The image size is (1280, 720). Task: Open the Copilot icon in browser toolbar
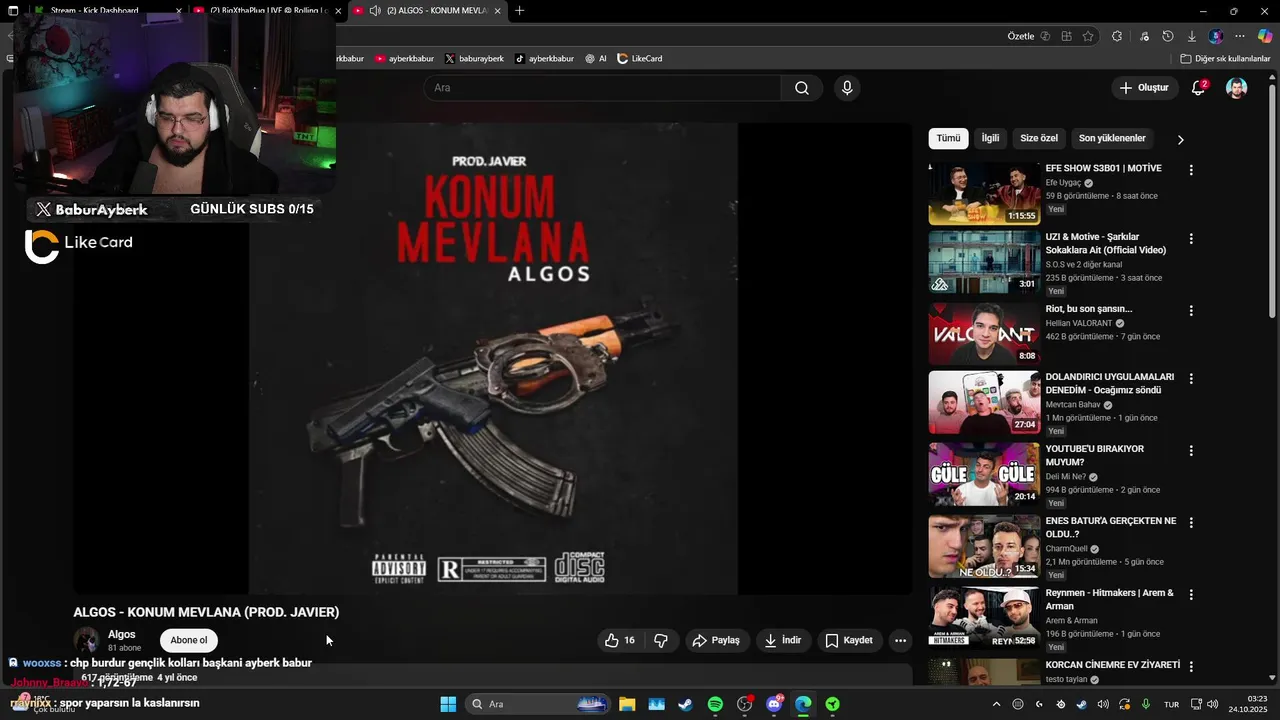(x=1265, y=36)
